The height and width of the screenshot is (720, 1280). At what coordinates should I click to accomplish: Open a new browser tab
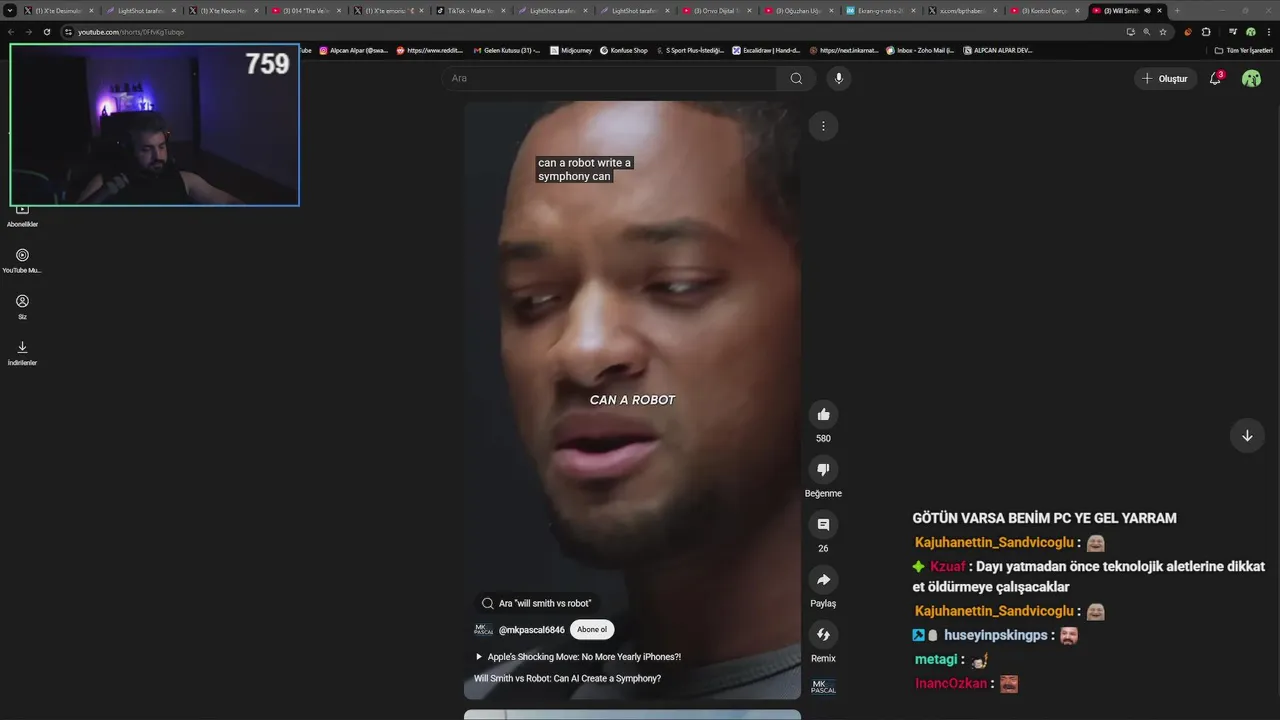pyautogui.click(x=1177, y=10)
